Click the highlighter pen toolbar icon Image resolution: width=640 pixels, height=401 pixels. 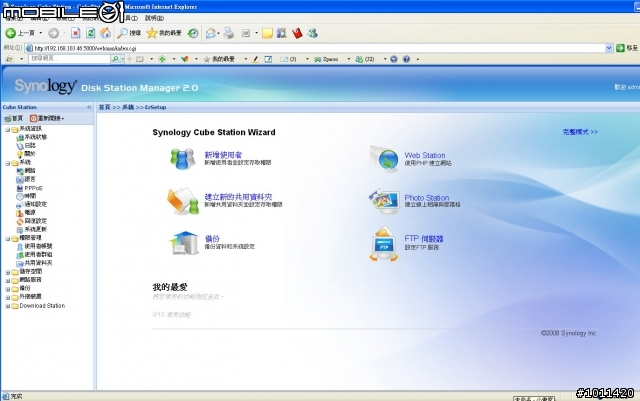[255, 59]
